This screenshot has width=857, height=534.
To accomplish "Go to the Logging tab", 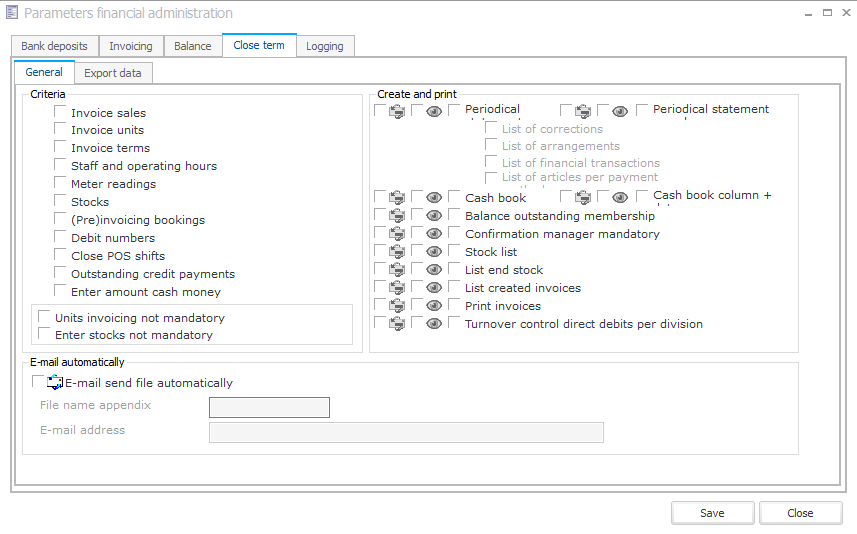I will click(x=325, y=46).
